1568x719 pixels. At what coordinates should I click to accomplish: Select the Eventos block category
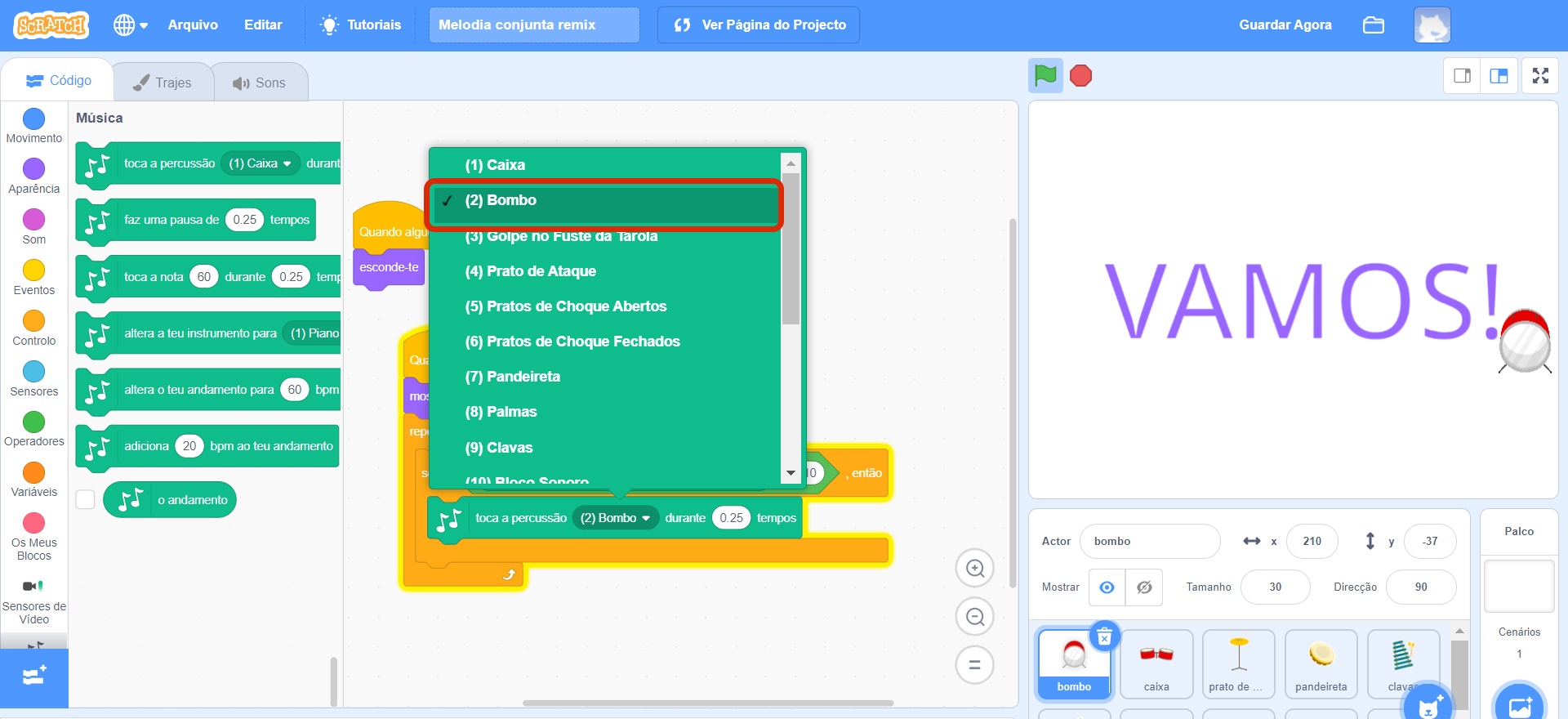tap(34, 278)
